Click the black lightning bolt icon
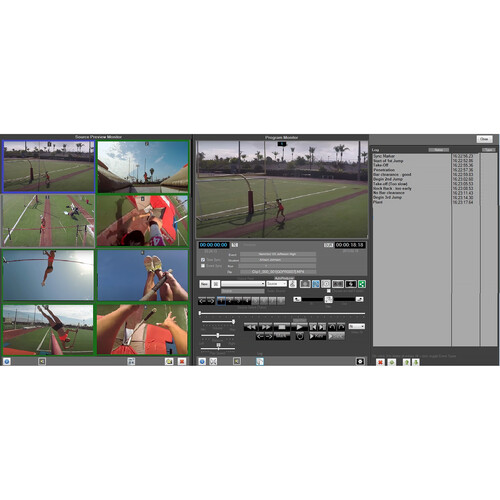The image size is (500, 500). [x=350, y=284]
